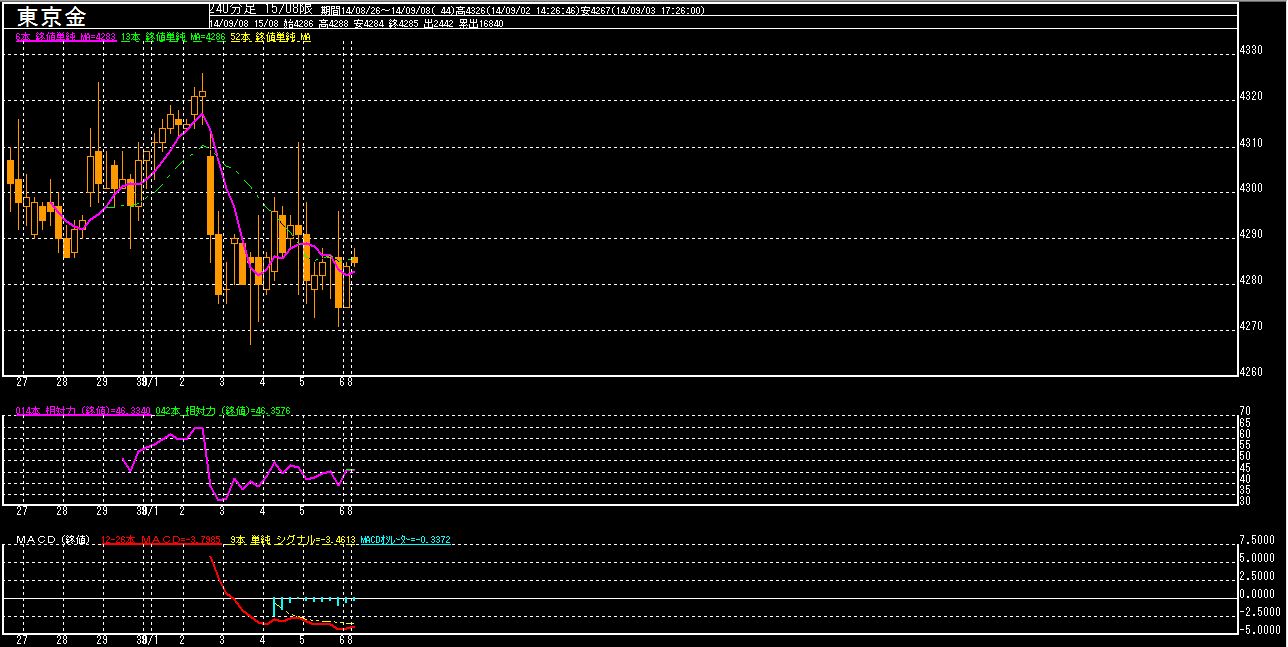Select the 52本 終値単純 MA legend
Screen dimensions: 1288x647
[270, 37]
